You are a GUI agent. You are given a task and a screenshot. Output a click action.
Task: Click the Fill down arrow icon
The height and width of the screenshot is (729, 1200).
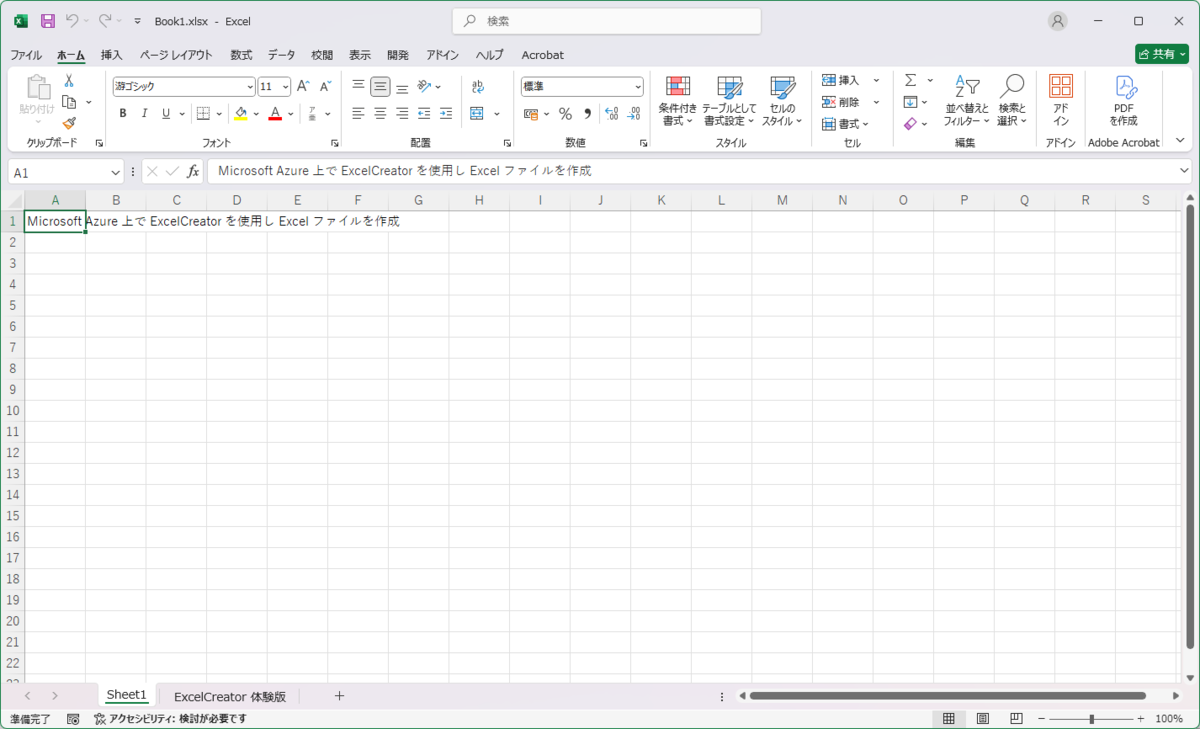[x=910, y=102]
